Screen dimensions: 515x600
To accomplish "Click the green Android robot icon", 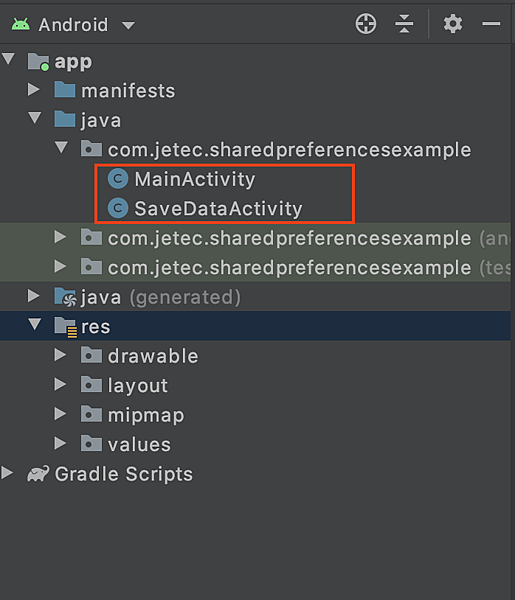I will tap(21, 24).
